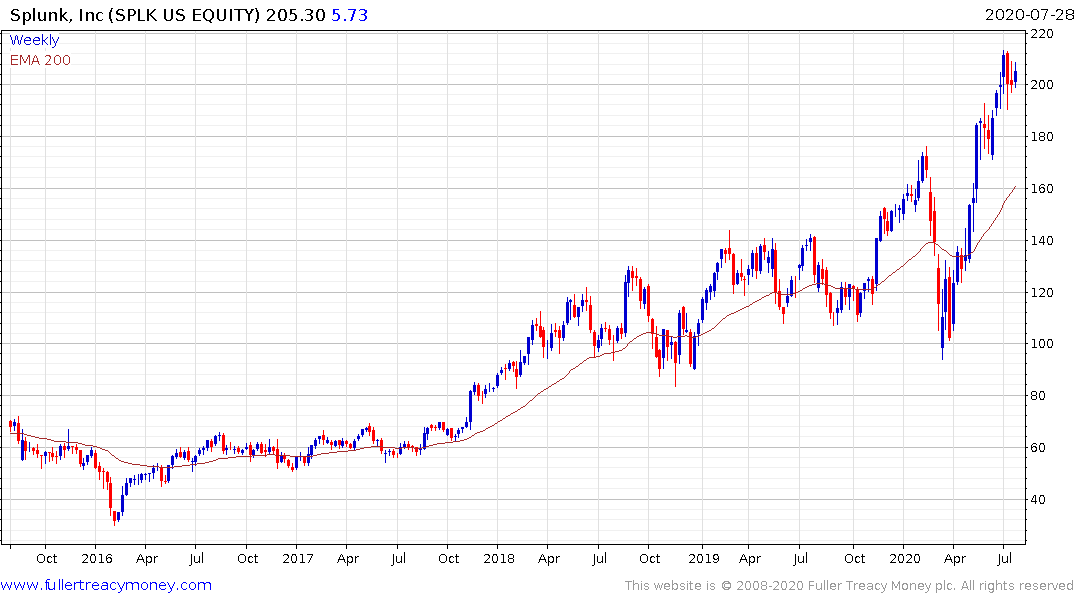This screenshot has width=1075, height=600.
Task: Click the chart date 2020-07-28
Action: coord(1029,15)
